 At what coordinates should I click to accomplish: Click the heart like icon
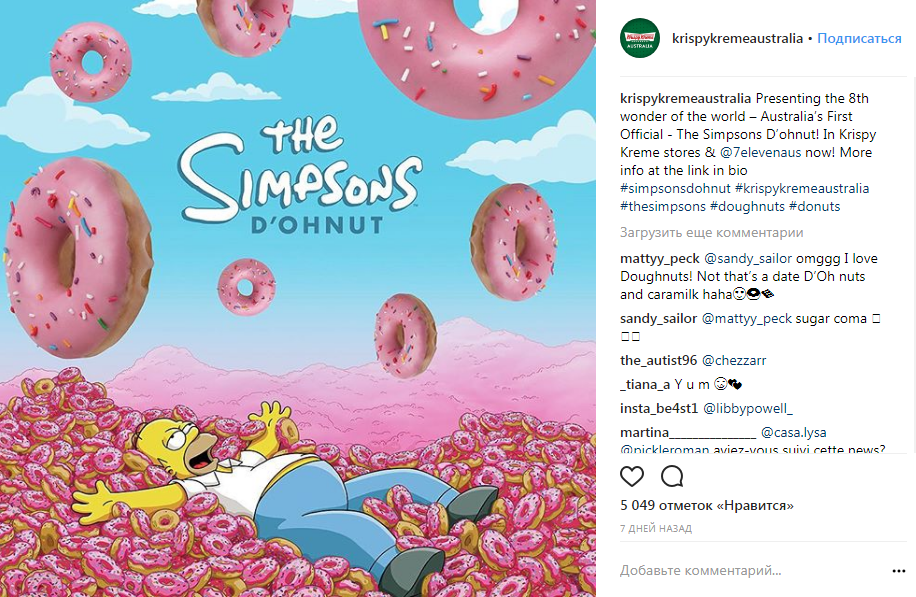coord(633,475)
